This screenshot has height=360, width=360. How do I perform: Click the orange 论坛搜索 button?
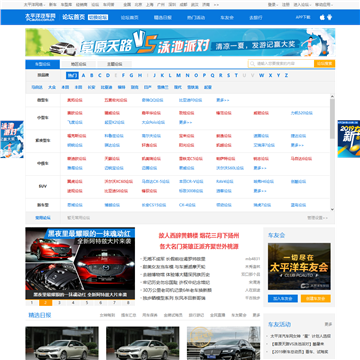tap(324, 64)
